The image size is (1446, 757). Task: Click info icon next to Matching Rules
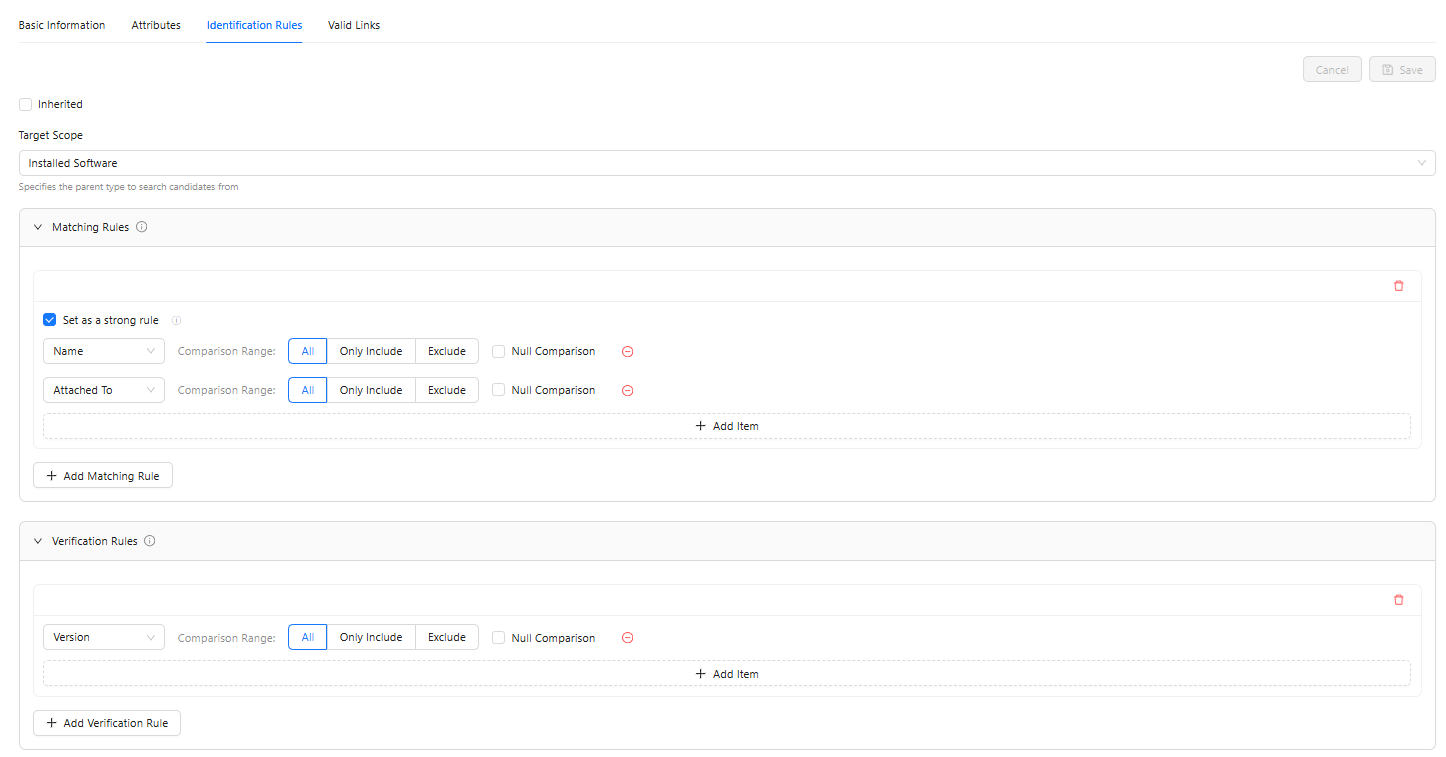click(142, 227)
